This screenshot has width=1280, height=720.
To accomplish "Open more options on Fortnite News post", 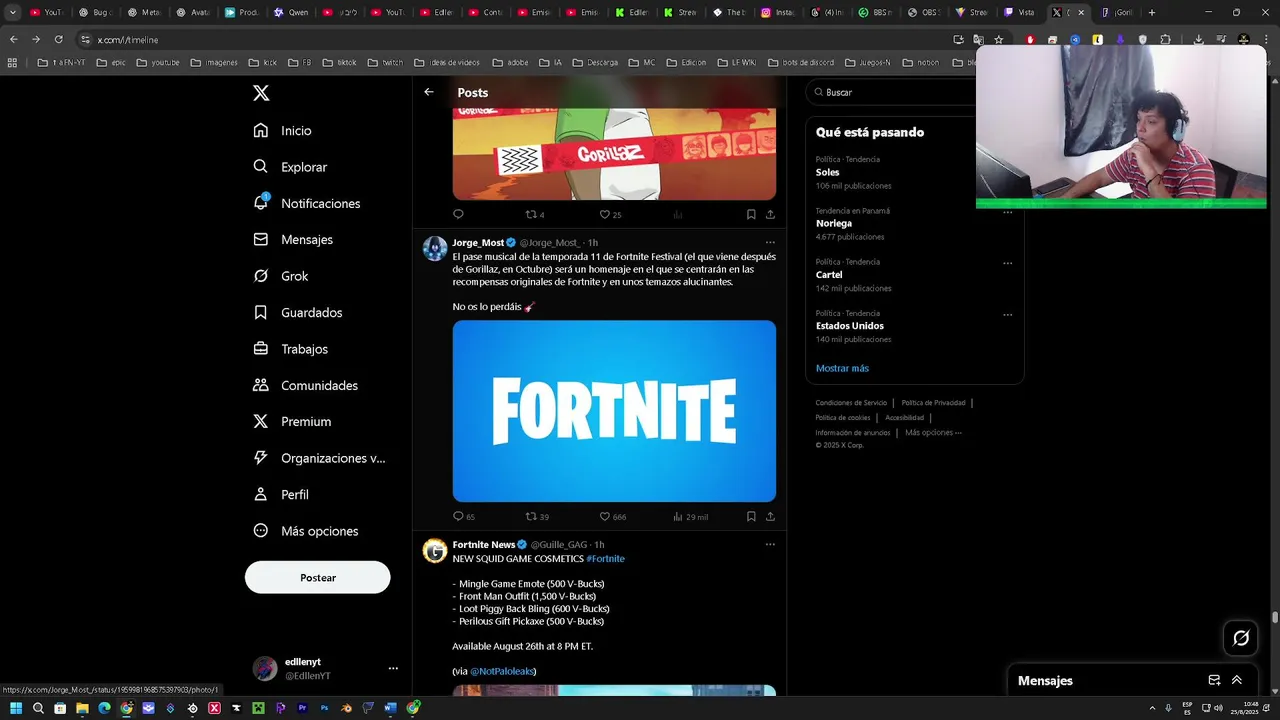I will tap(770, 545).
